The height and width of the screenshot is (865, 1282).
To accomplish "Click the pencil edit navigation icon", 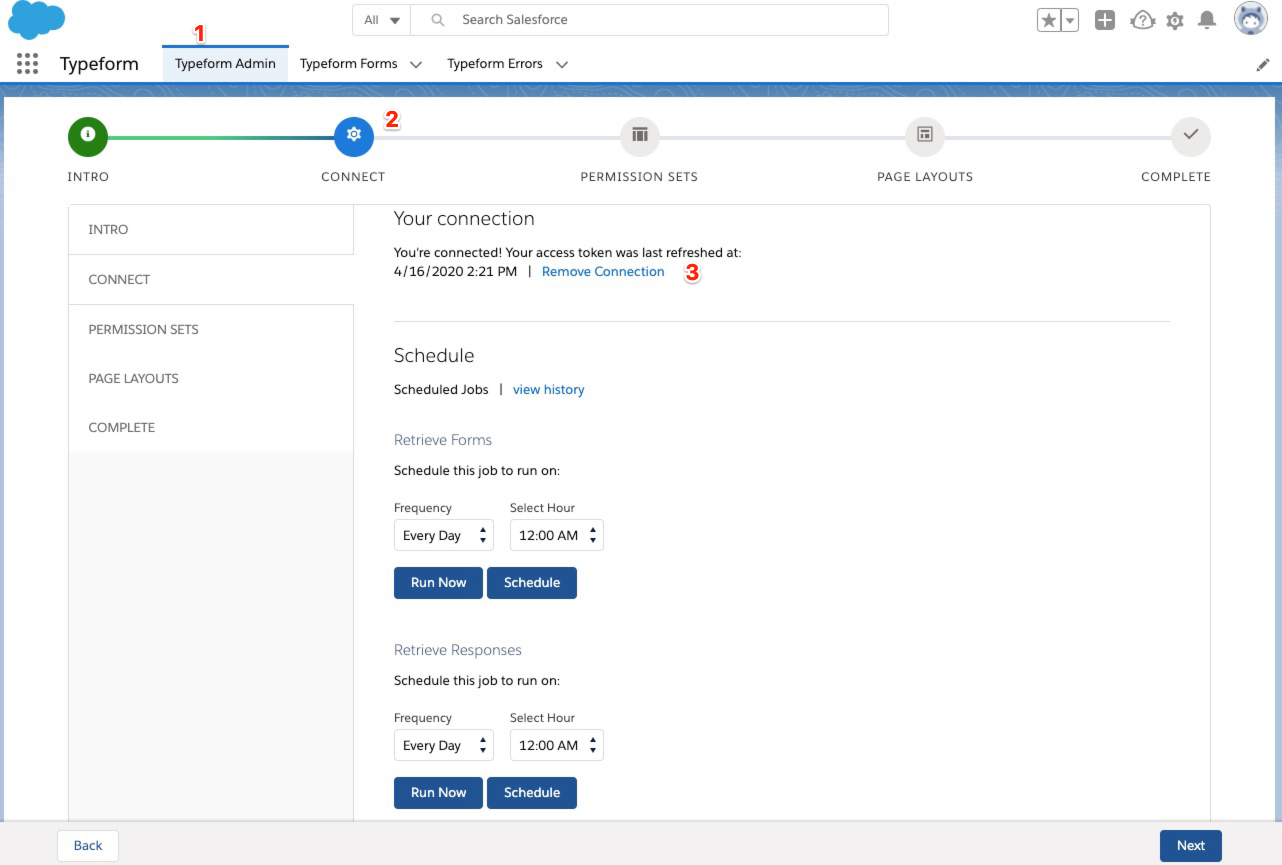I will coord(1263,64).
